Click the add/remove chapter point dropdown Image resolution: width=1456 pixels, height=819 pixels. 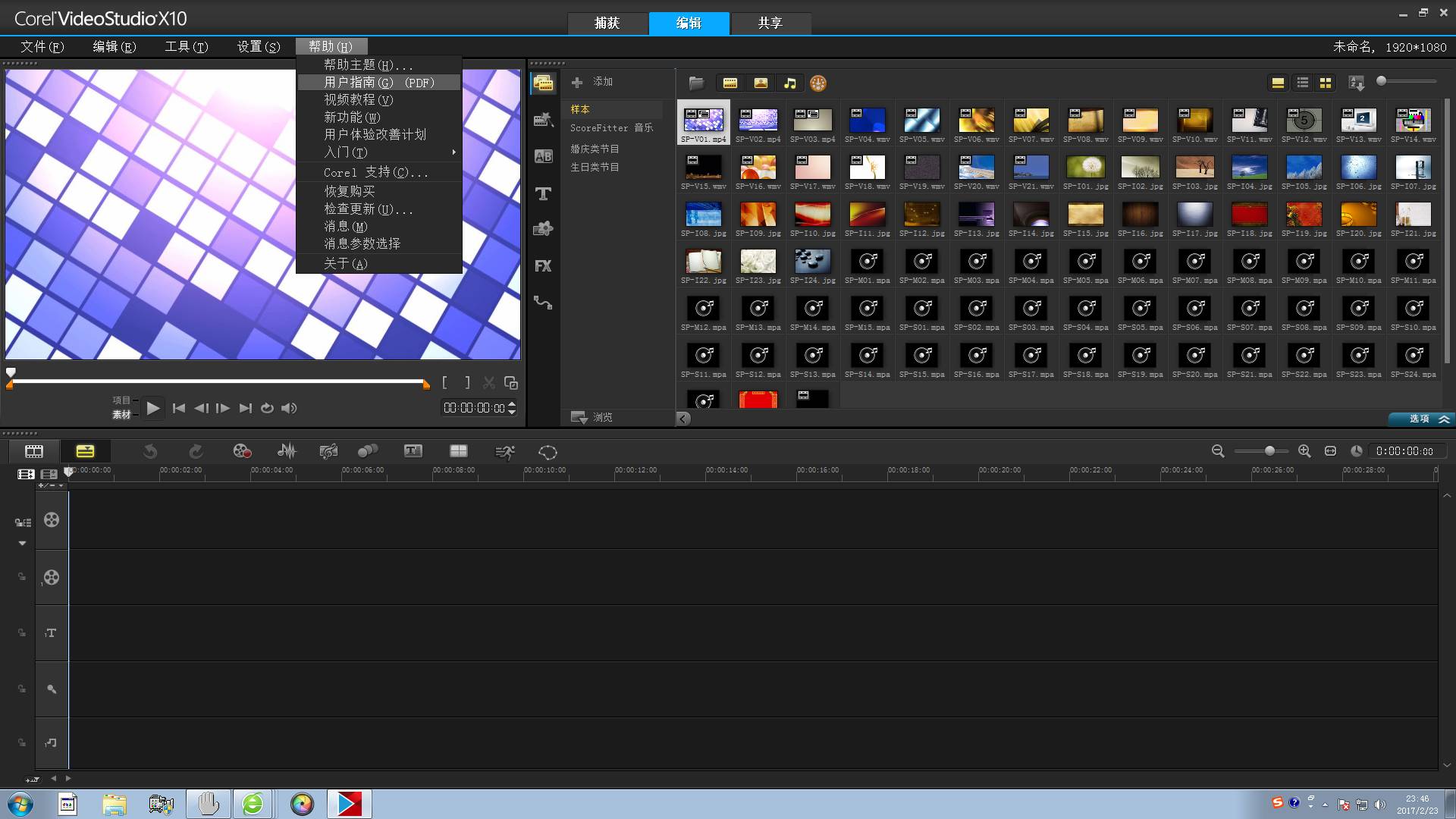[x=51, y=485]
